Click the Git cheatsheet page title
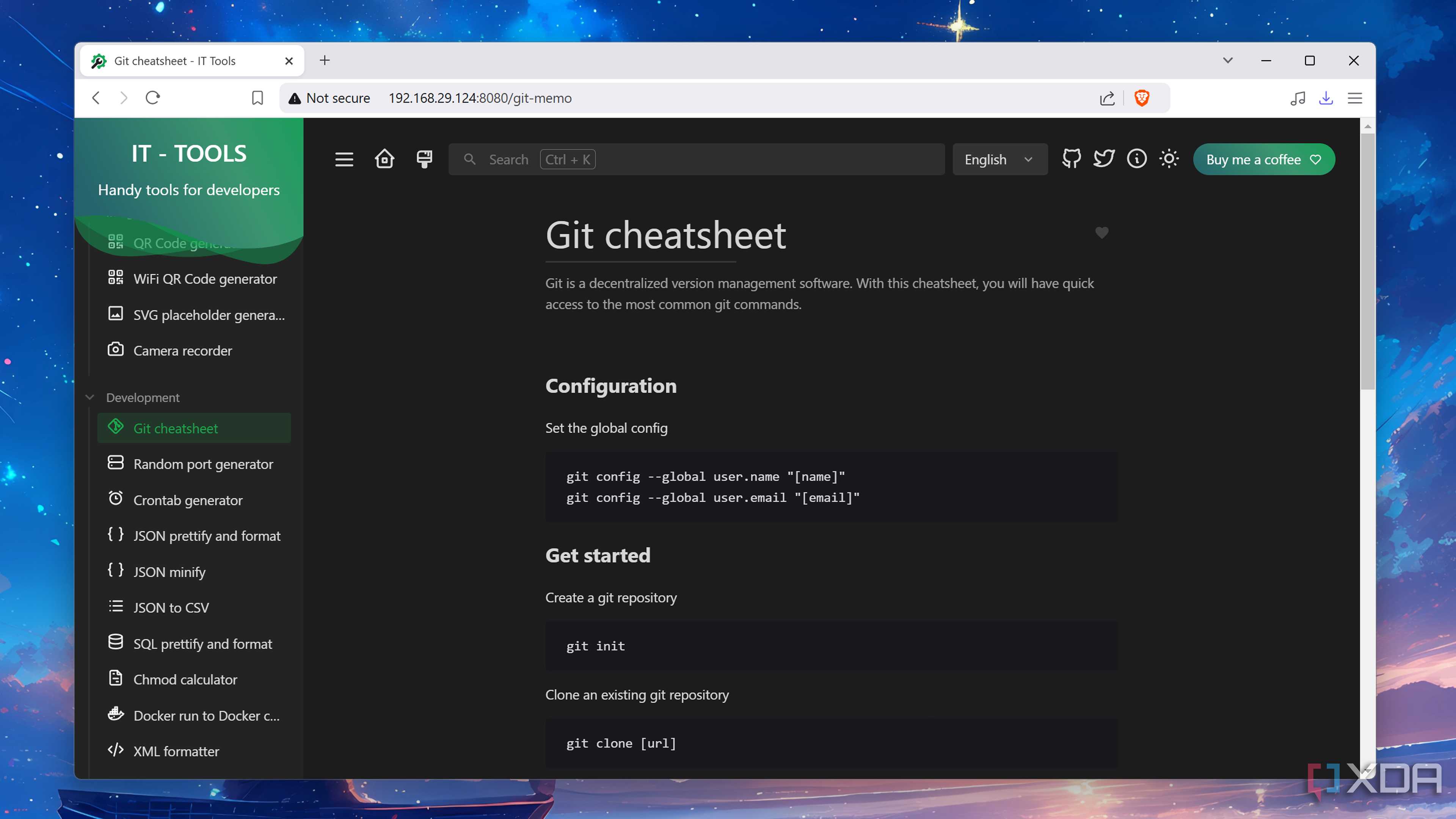The width and height of the screenshot is (1456, 819). (666, 235)
